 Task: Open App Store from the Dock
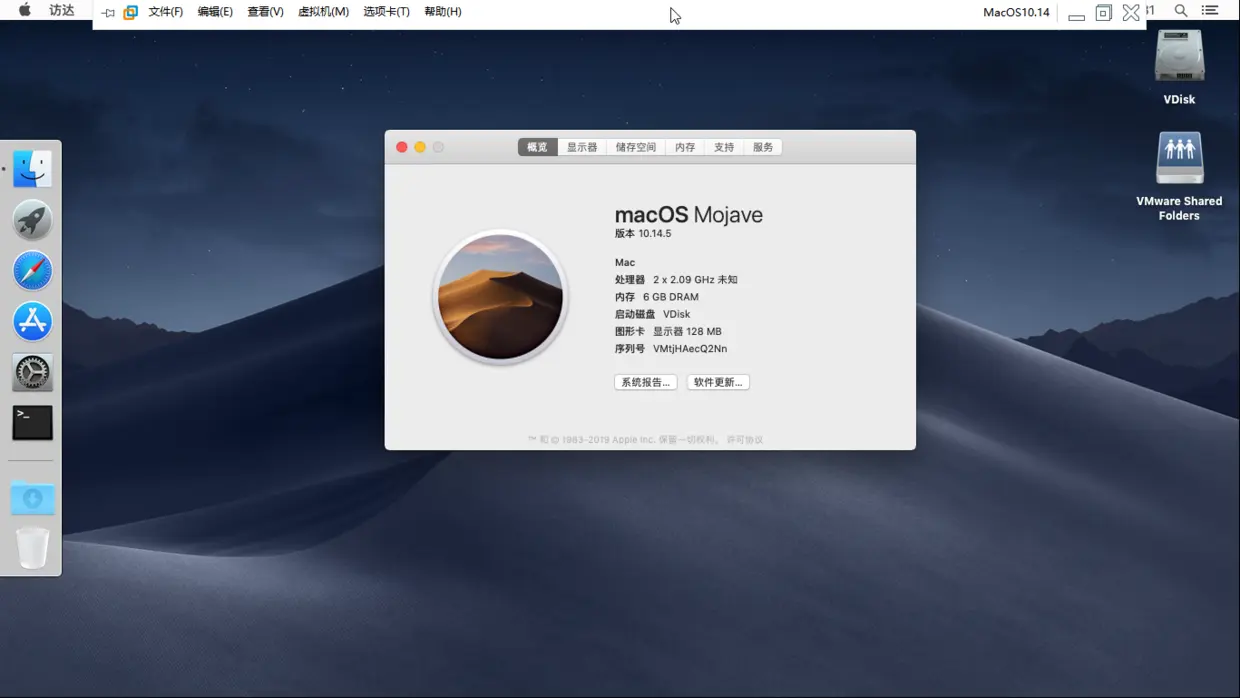pyautogui.click(x=32, y=322)
